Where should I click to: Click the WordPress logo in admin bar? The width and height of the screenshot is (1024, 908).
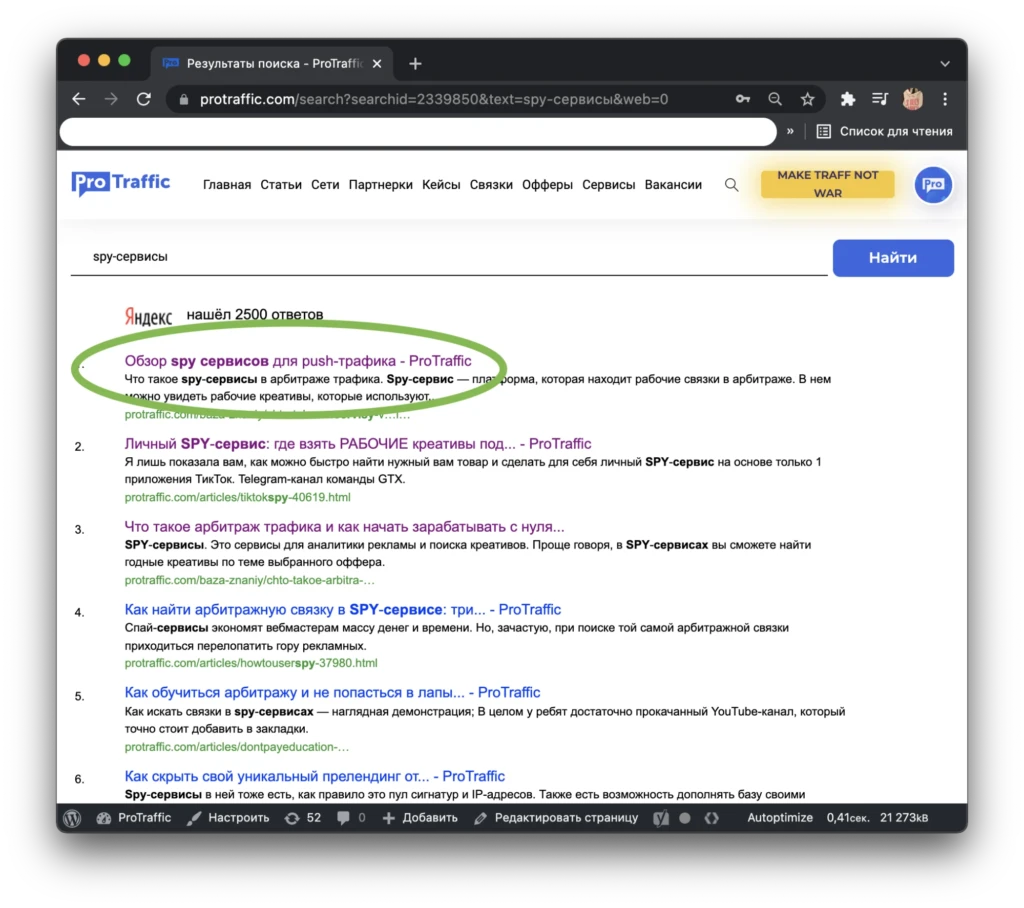point(72,818)
